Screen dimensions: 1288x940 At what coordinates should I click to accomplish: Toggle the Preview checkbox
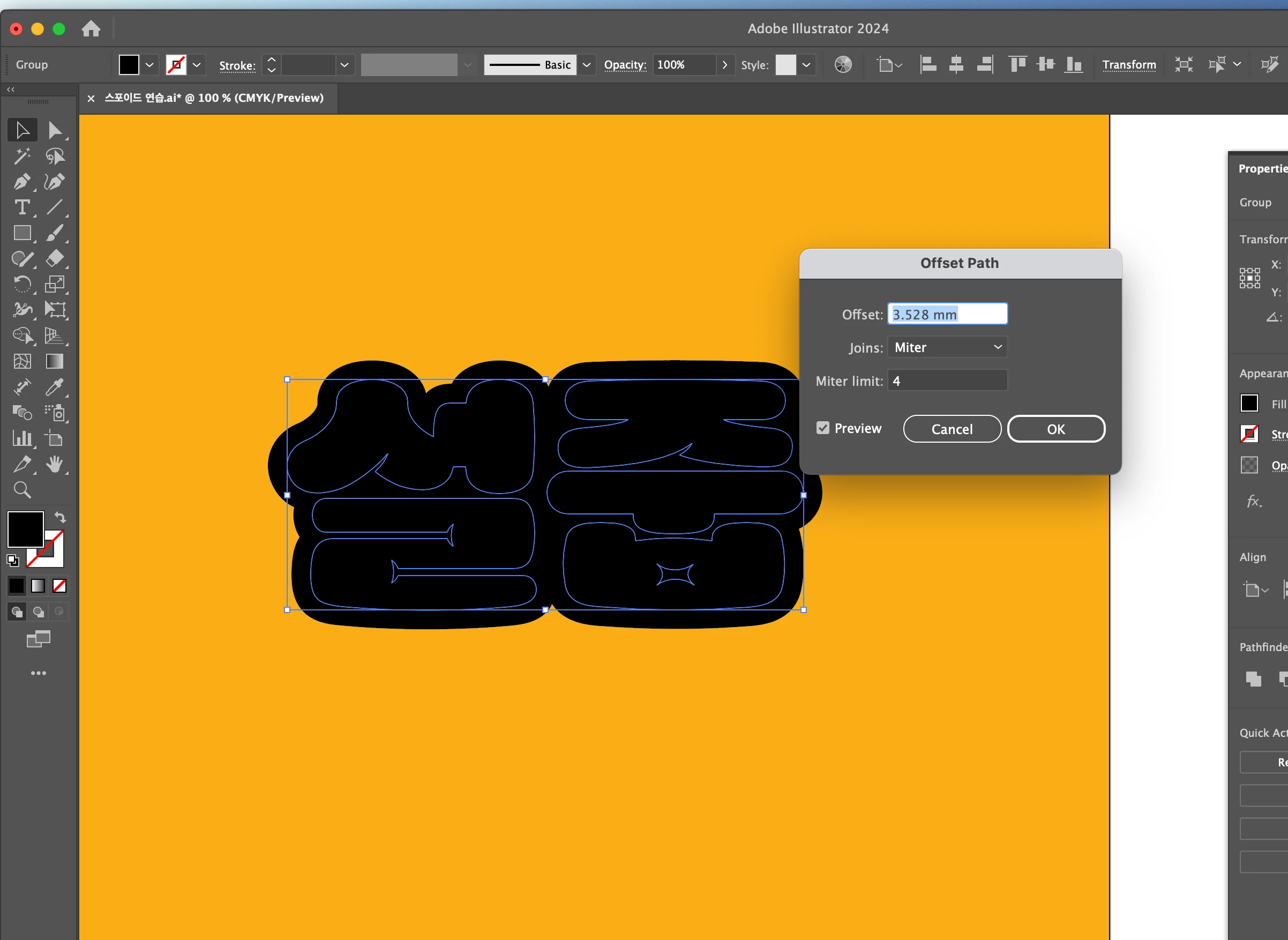click(x=822, y=428)
